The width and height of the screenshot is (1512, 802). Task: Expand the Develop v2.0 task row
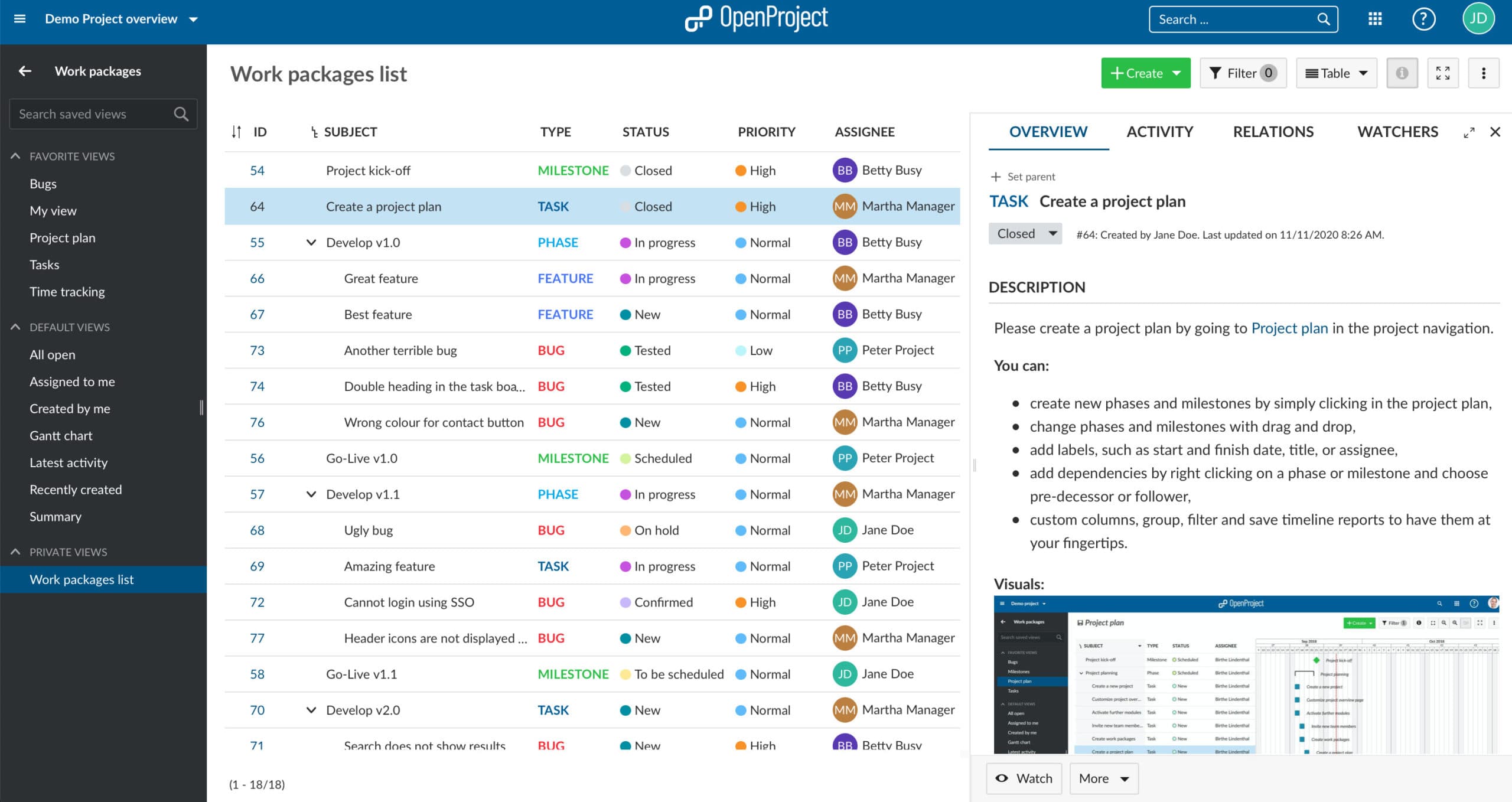(310, 710)
